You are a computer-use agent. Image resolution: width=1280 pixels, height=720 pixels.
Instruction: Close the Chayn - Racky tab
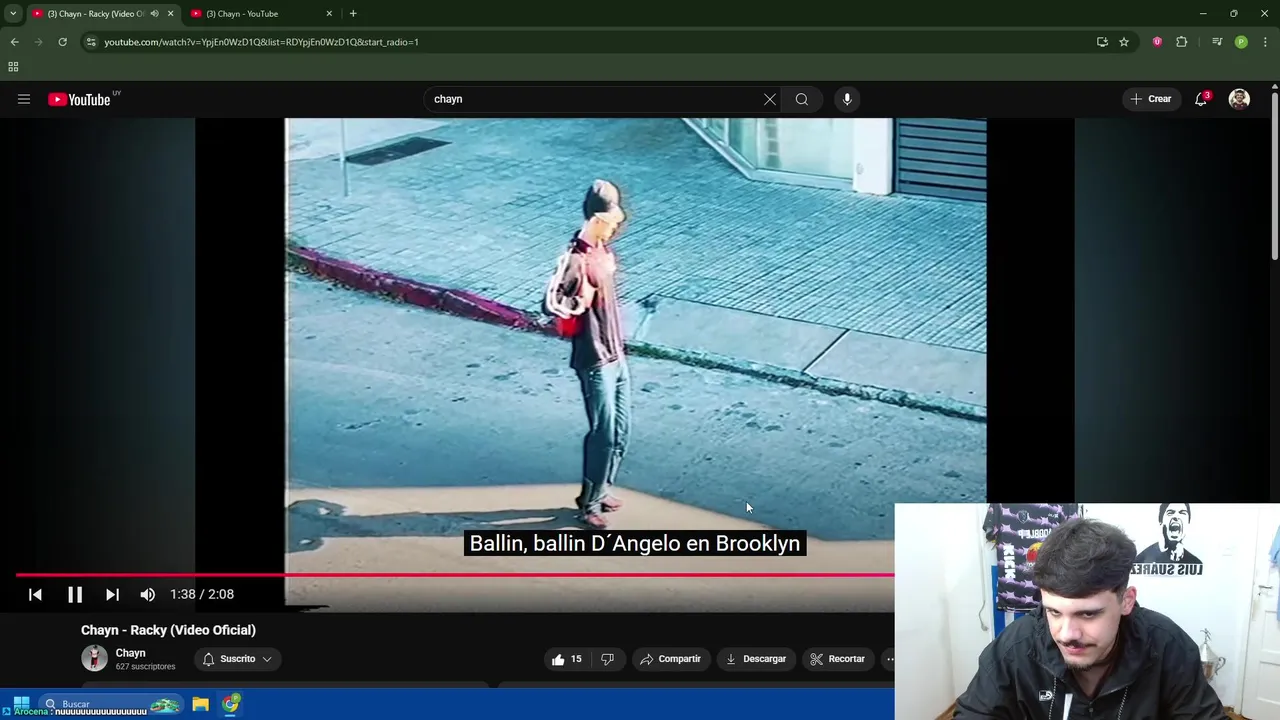click(170, 14)
